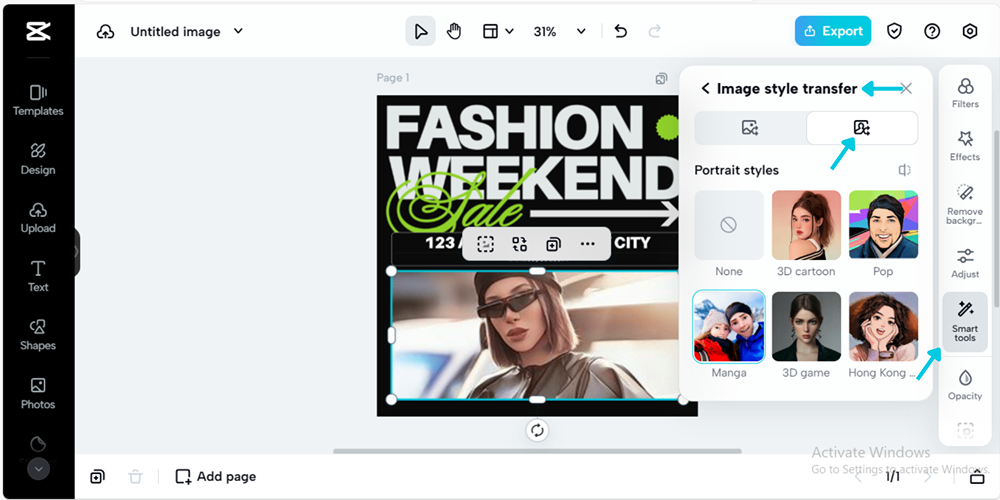Click the Export button
Screen dimensions: 1000x500
(x=832, y=31)
